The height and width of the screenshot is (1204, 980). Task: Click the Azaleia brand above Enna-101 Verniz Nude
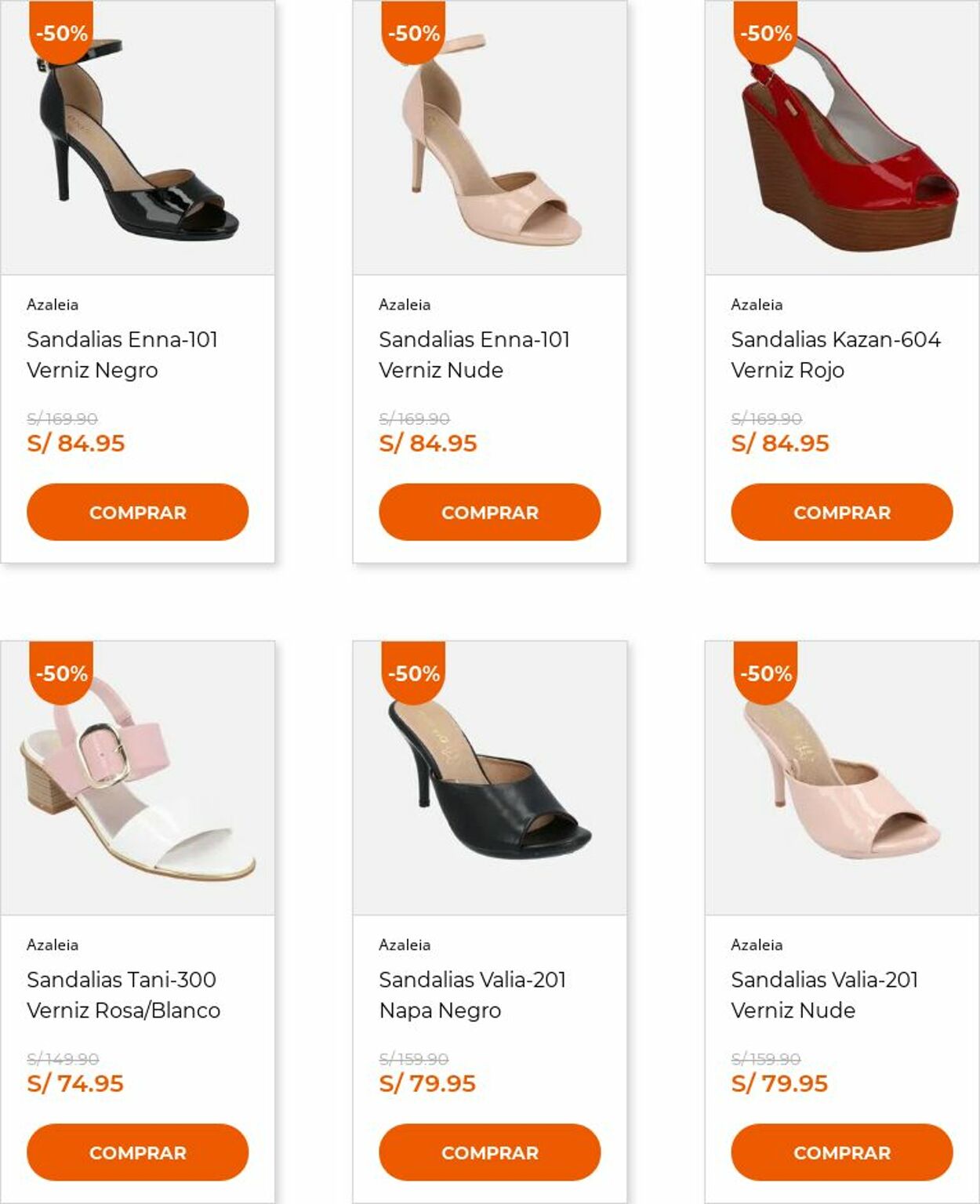pyautogui.click(x=405, y=304)
